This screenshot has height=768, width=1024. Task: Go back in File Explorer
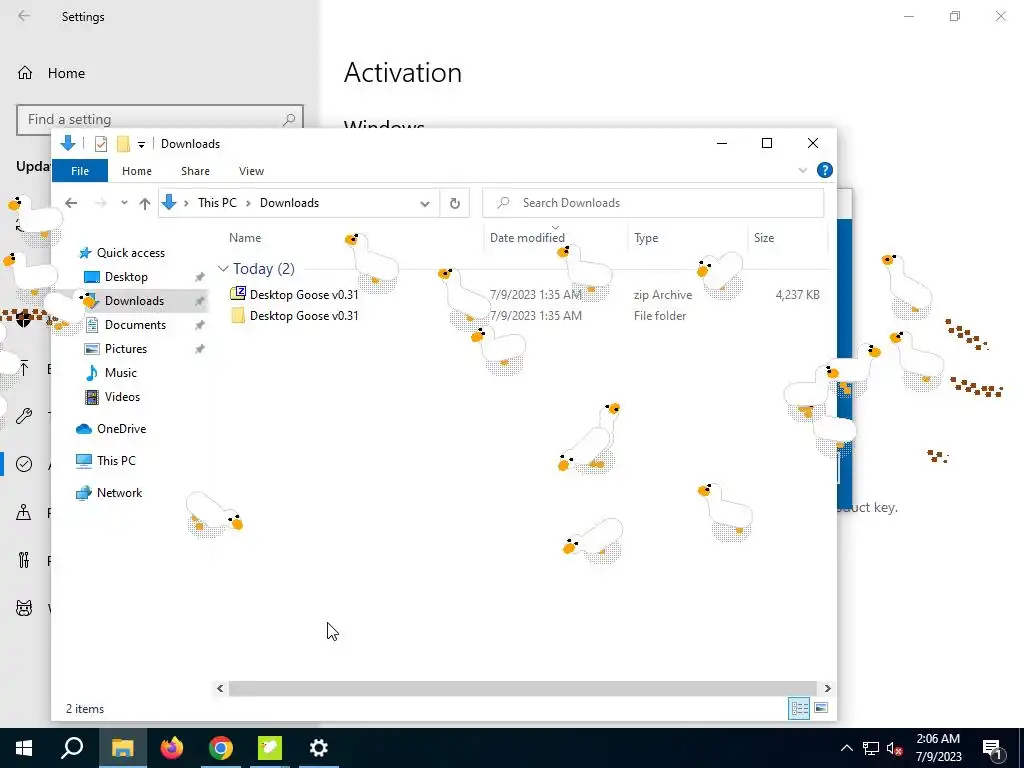point(71,203)
